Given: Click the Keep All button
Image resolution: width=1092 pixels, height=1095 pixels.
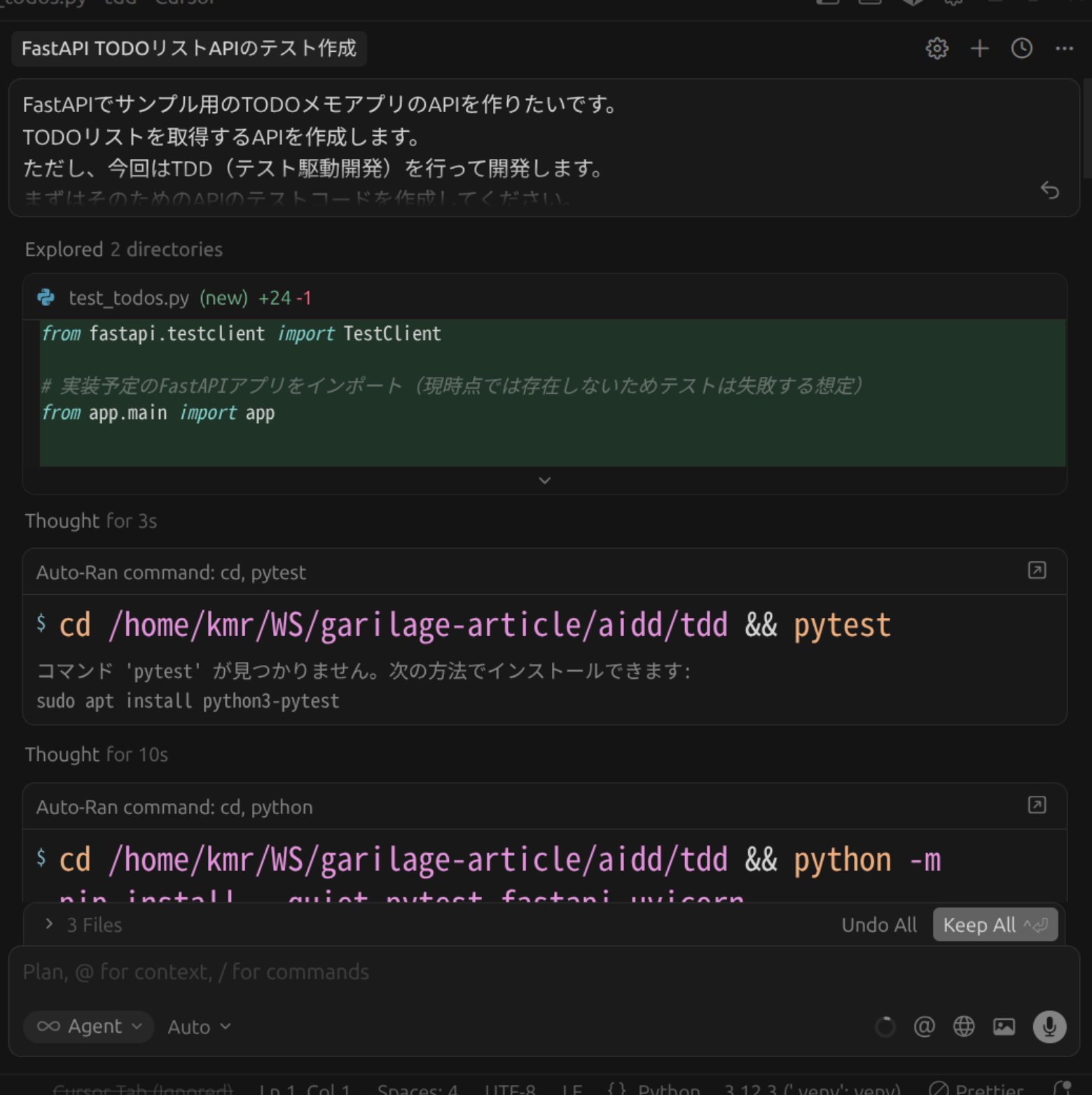Looking at the screenshot, I should tap(995, 925).
